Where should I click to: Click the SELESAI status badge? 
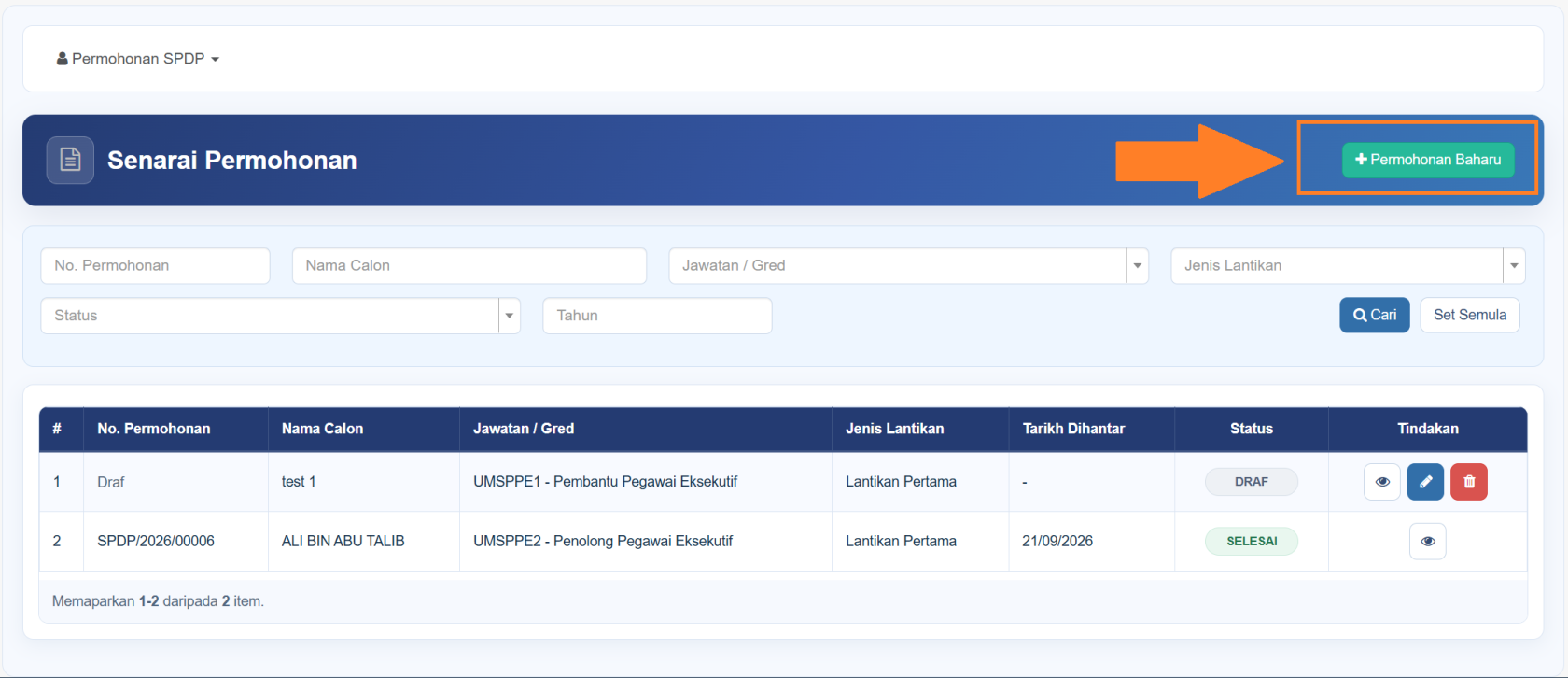click(1252, 541)
